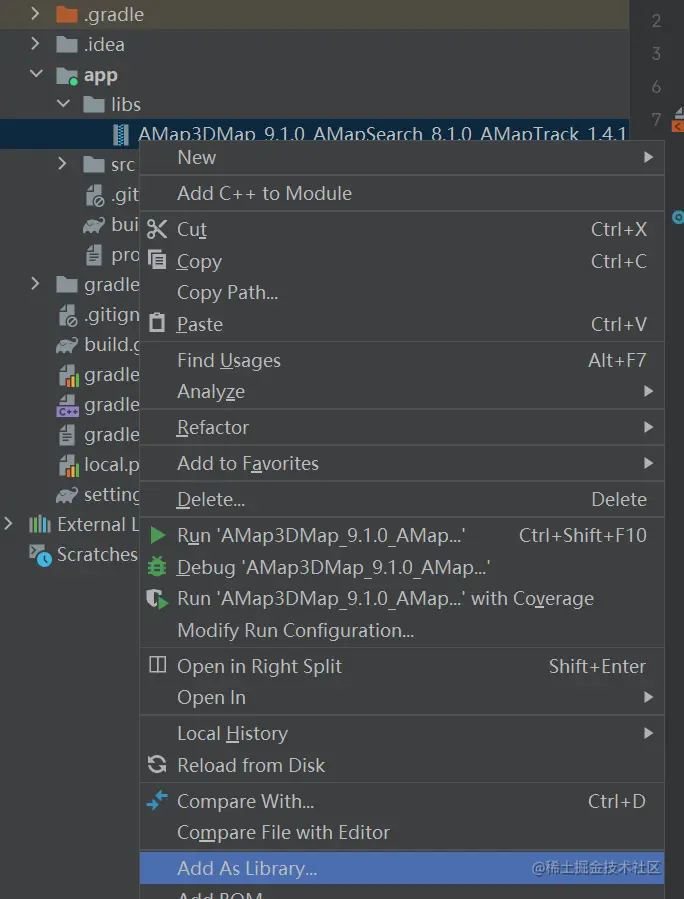Viewport: 684px width, 899px height.
Task: Click the Run with Coverage shield icon
Action: tap(157, 599)
